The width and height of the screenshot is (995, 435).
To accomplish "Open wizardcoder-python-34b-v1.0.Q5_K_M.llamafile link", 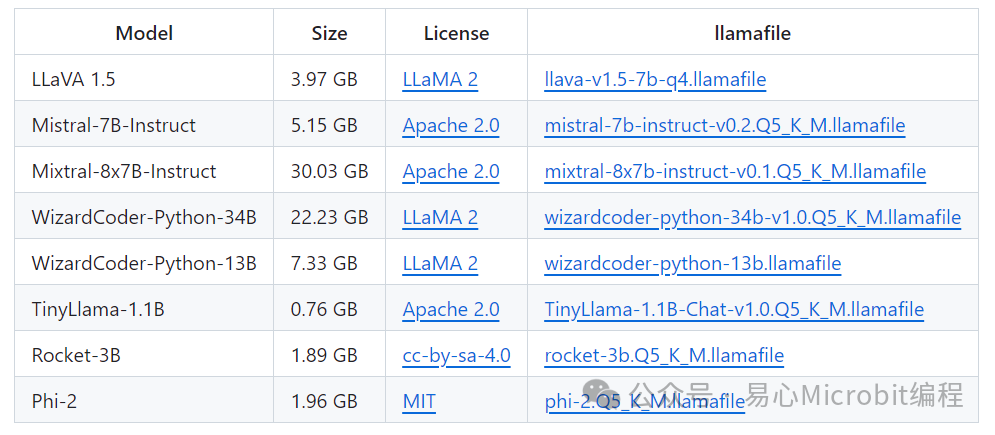I will (x=753, y=218).
